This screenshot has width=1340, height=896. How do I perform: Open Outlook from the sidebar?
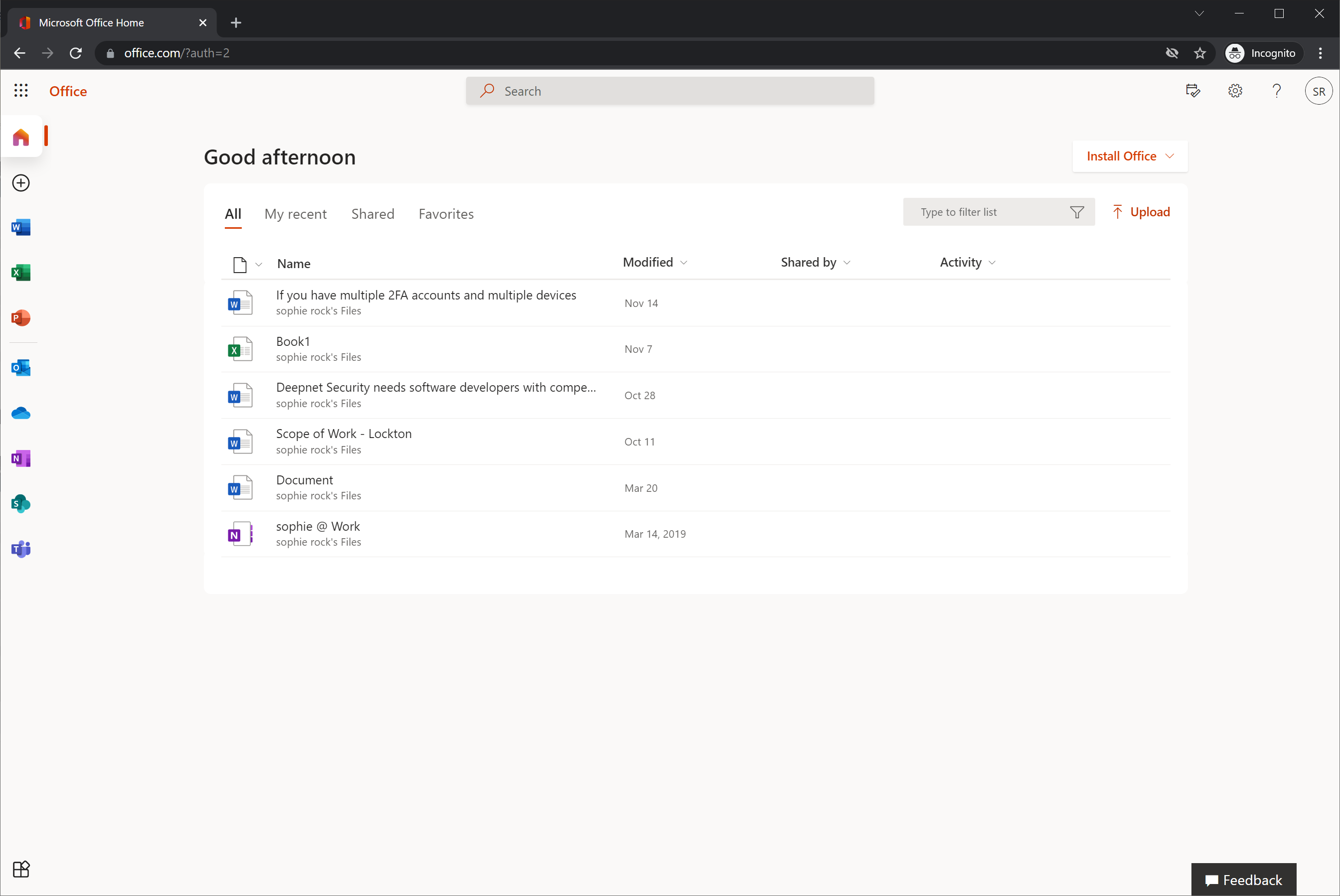(20, 367)
